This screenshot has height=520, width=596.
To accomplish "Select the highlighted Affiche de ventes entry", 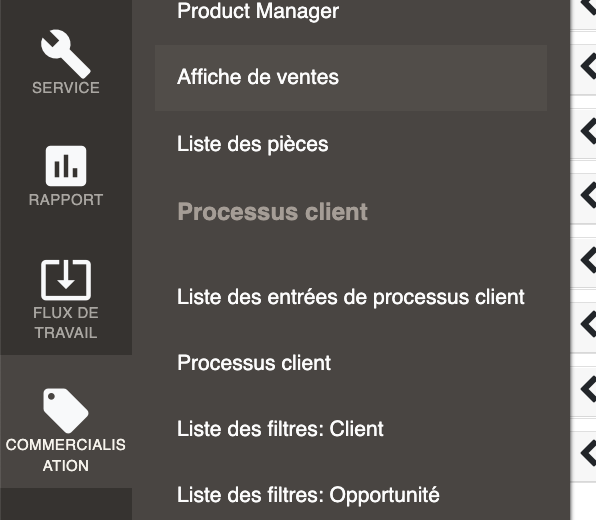I will 351,78.
